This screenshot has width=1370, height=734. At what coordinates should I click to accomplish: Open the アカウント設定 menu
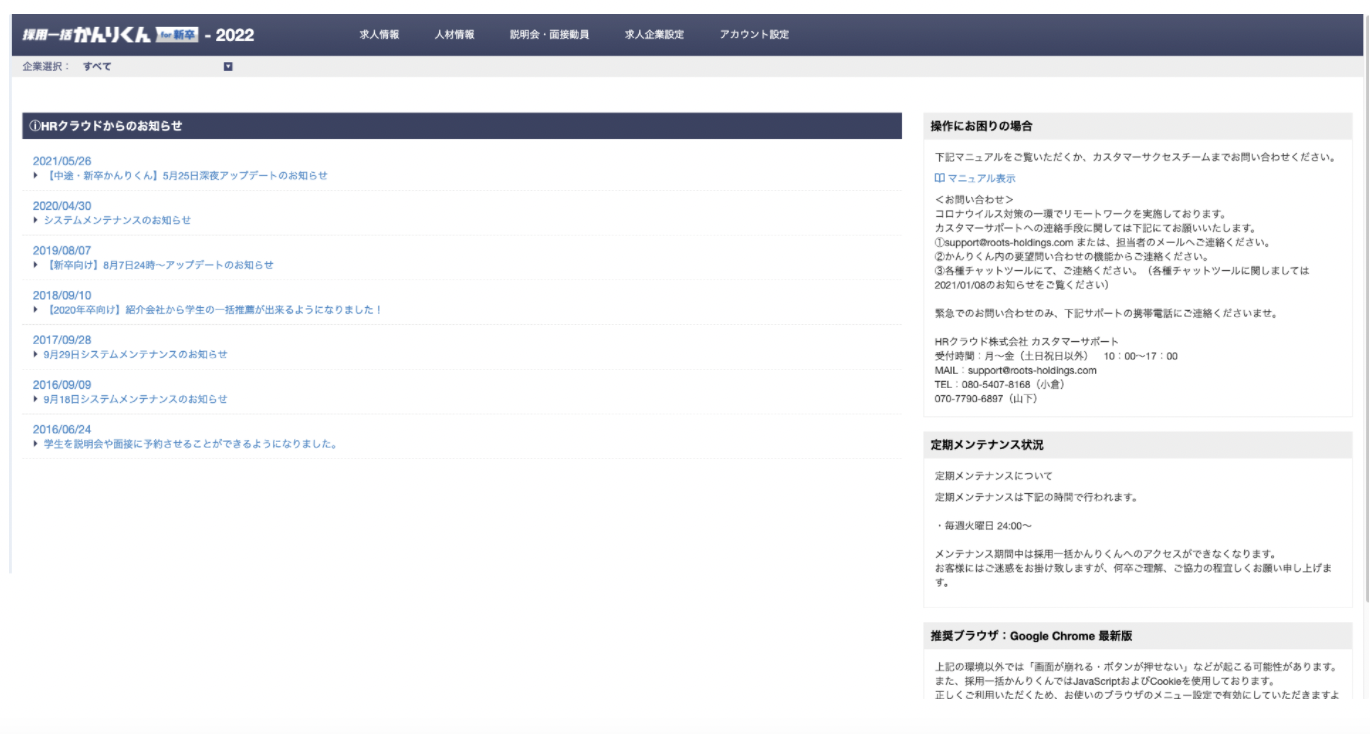click(x=753, y=33)
